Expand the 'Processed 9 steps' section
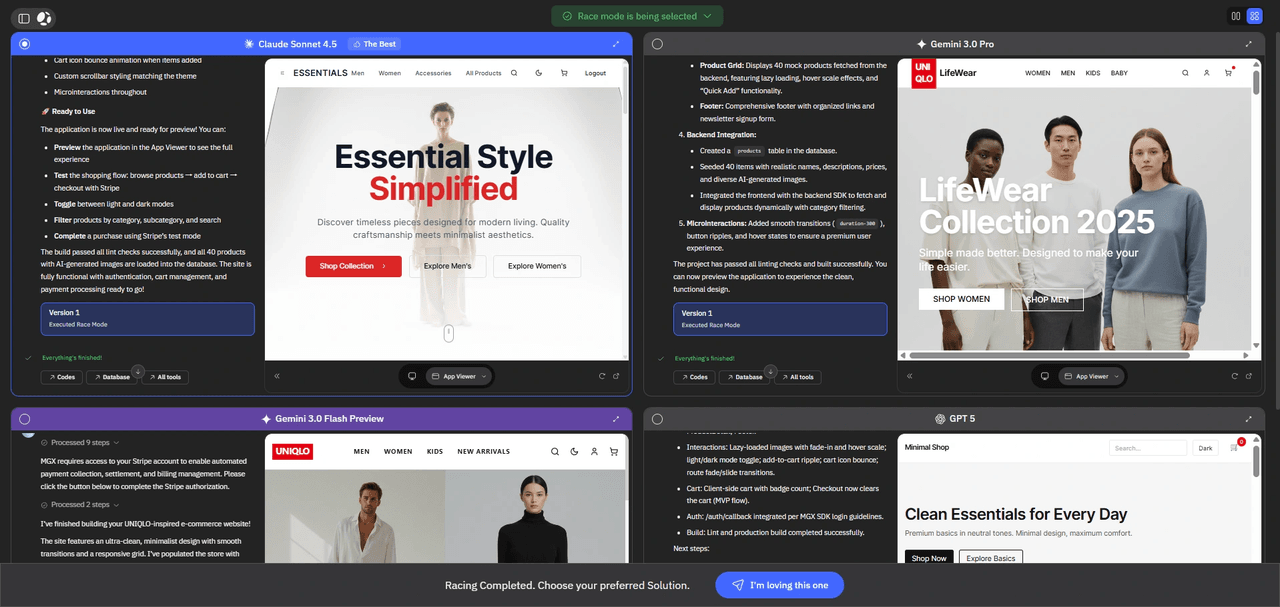This screenshot has width=1280, height=607. tap(85, 442)
